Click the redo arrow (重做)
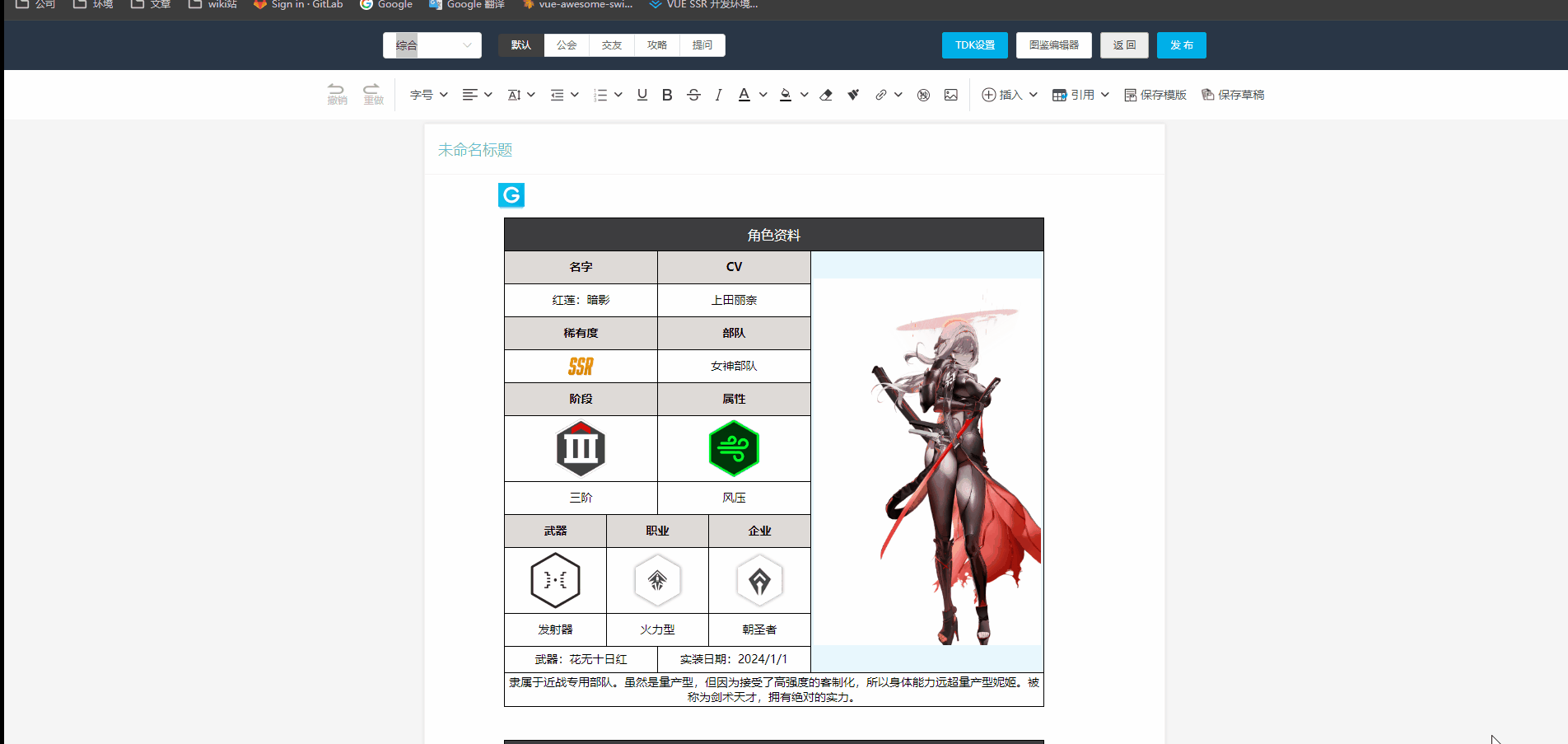Viewport: 1568px width, 744px height. (x=373, y=94)
